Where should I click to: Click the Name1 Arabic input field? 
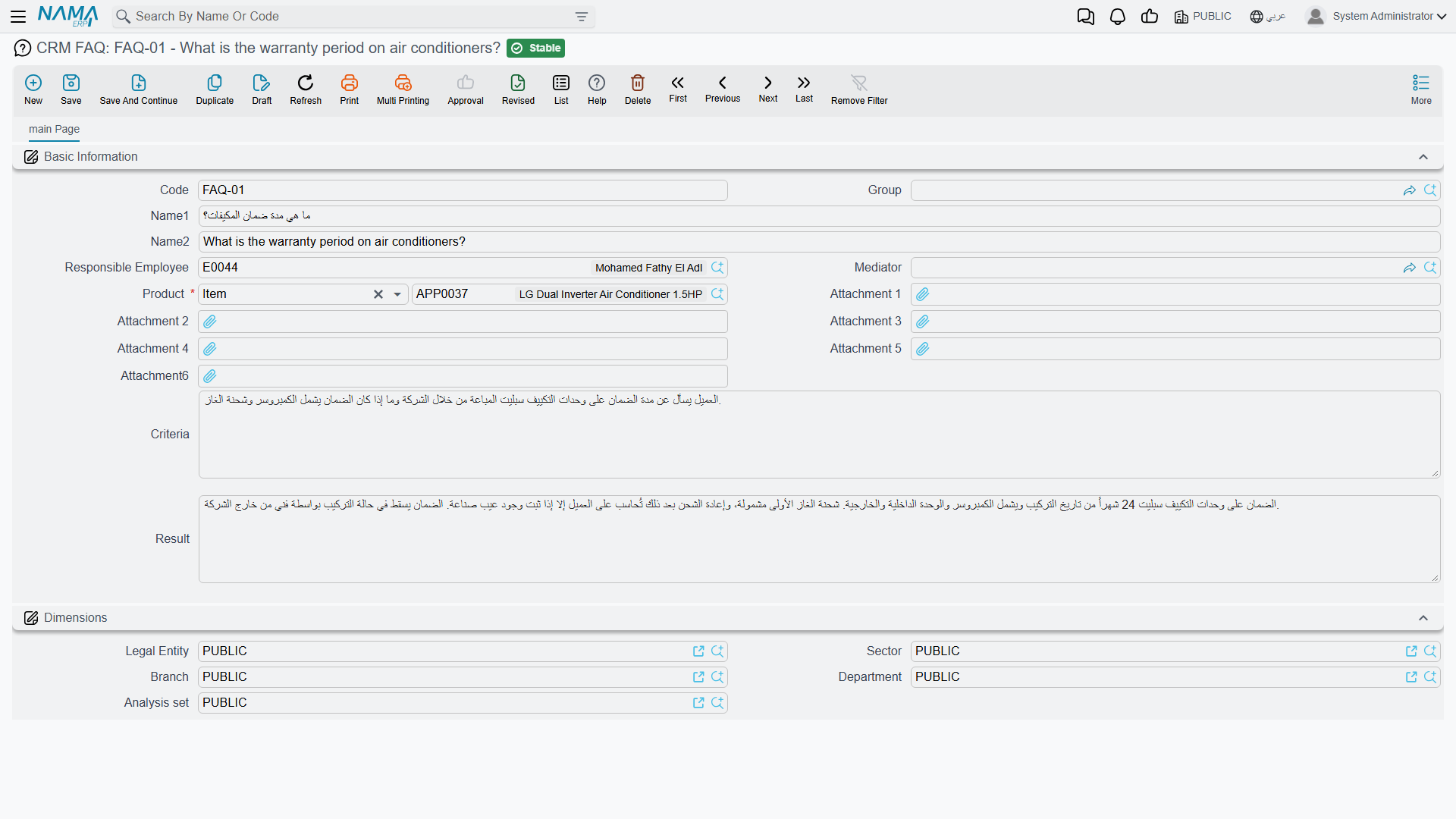[x=819, y=216]
